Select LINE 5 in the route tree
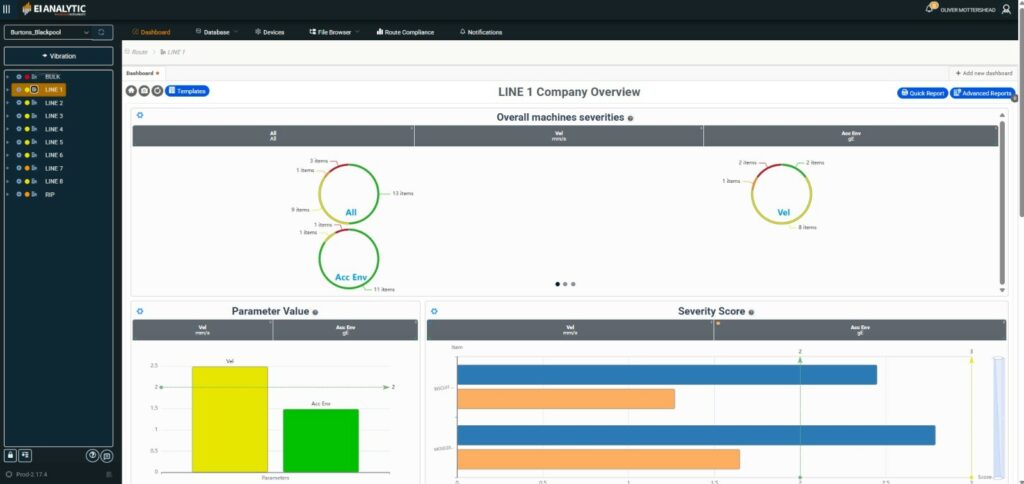1024x484 pixels. click(54, 142)
